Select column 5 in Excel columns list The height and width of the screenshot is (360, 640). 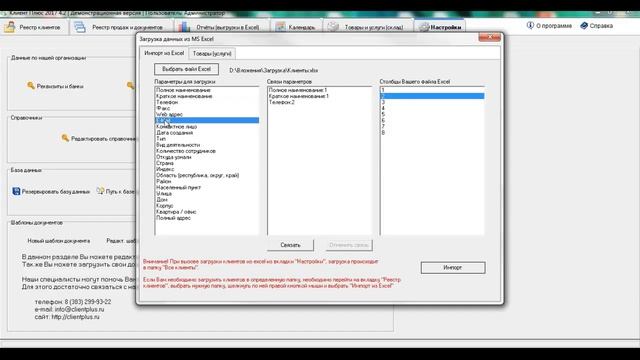click(x=432, y=114)
